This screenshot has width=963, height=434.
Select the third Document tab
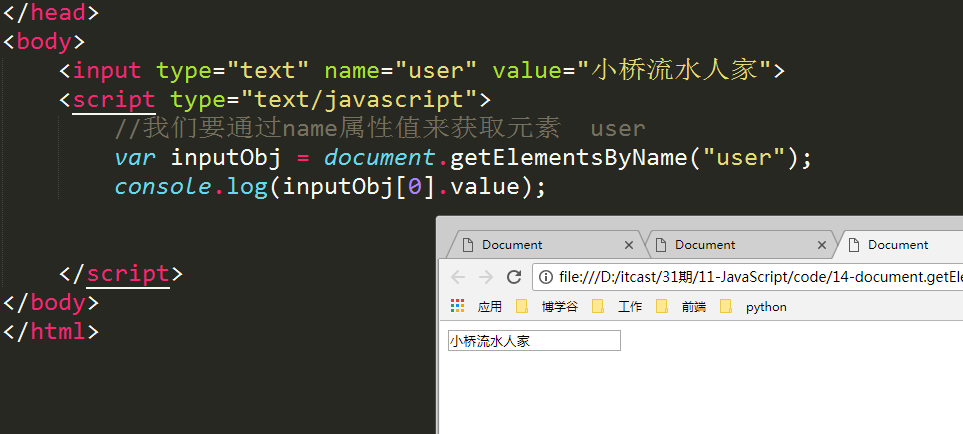click(x=900, y=245)
